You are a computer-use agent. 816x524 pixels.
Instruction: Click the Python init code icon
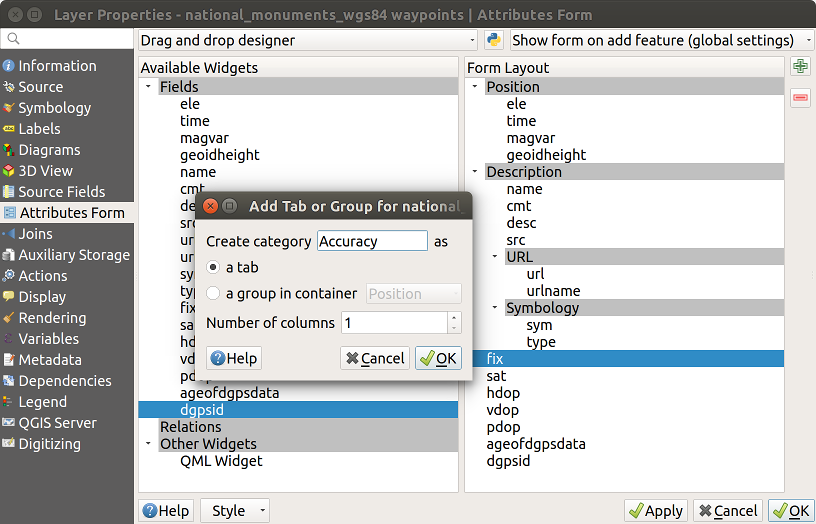(x=494, y=40)
